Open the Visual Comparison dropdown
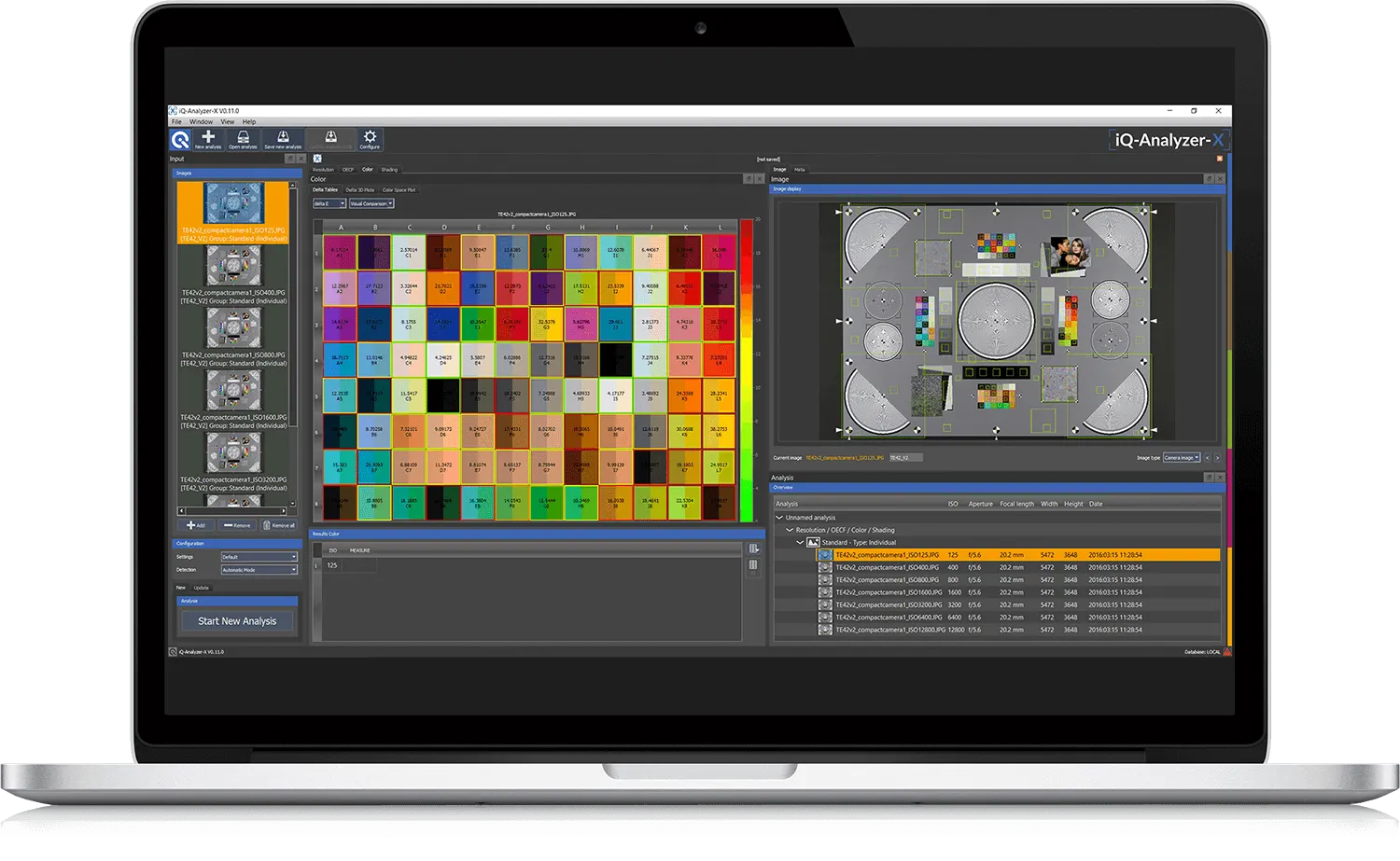 click(371, 203)
